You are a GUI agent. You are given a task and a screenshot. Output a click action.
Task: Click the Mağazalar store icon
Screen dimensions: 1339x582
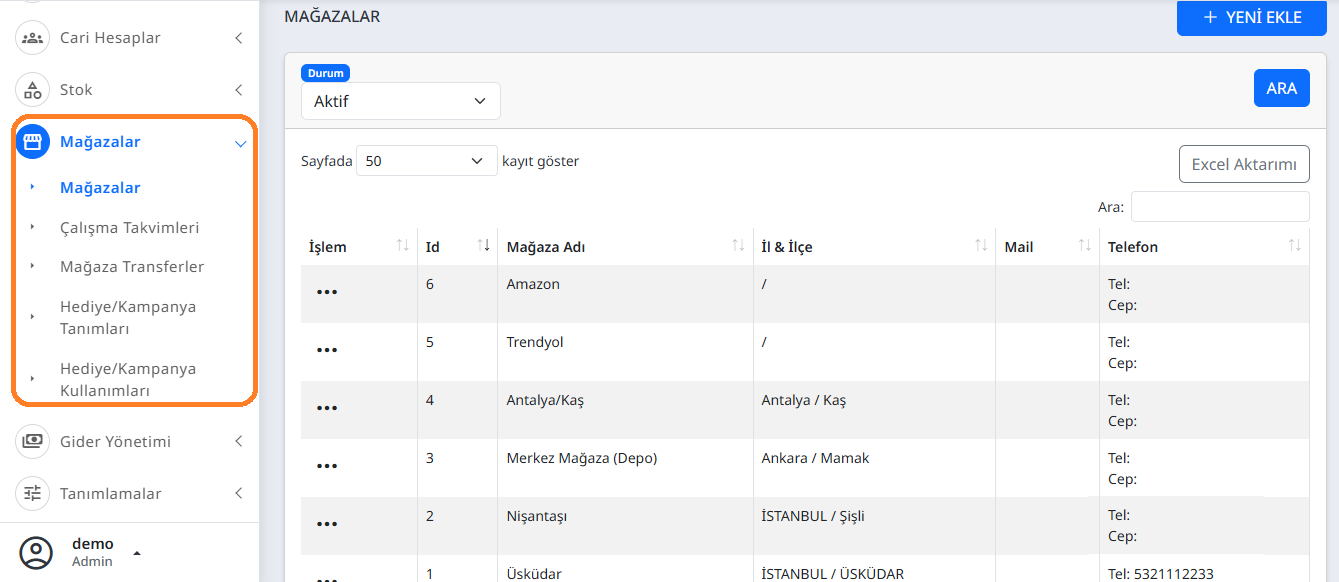(x=33, y=142)
